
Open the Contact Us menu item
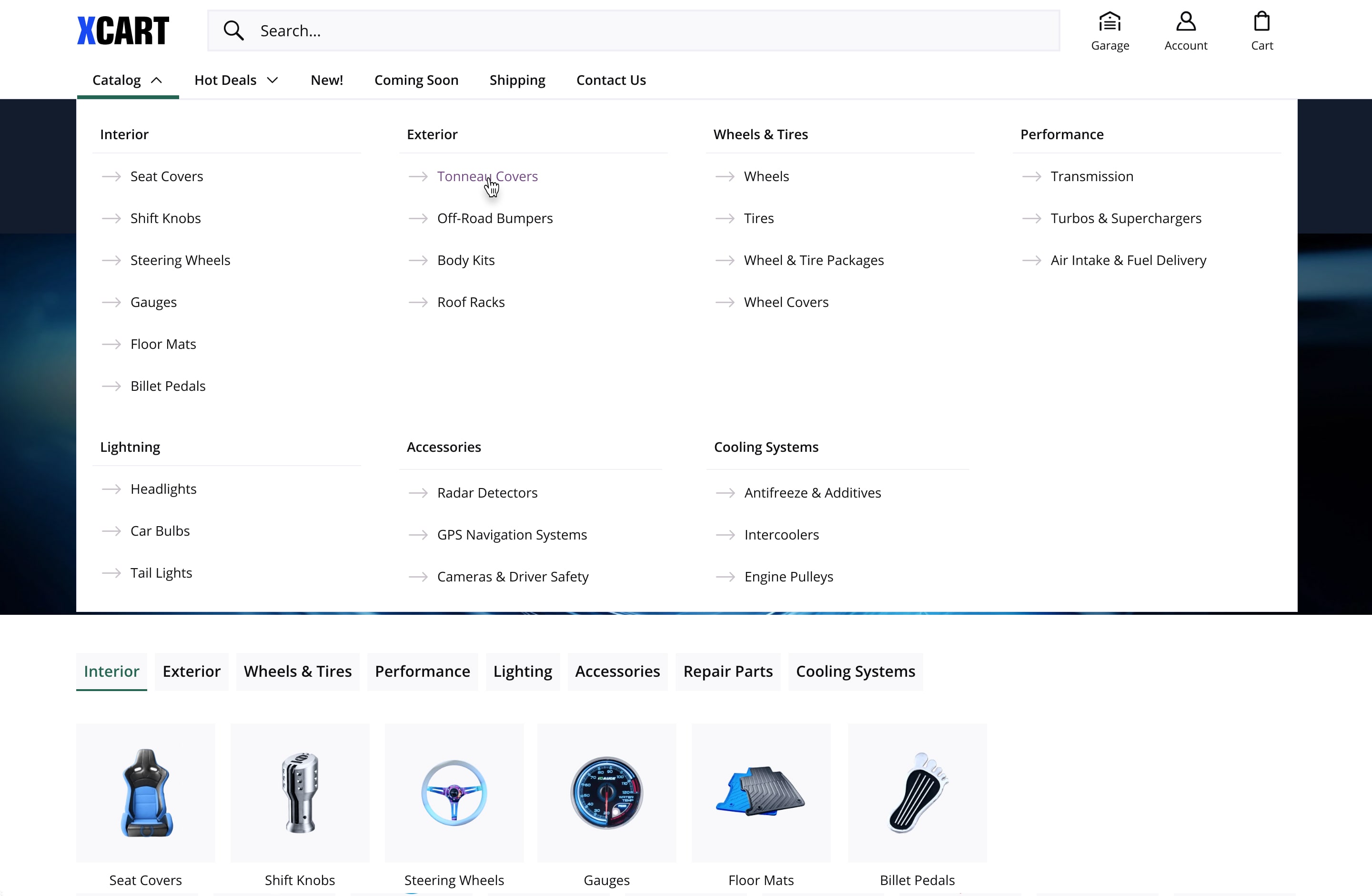click(x=610, y=80)
